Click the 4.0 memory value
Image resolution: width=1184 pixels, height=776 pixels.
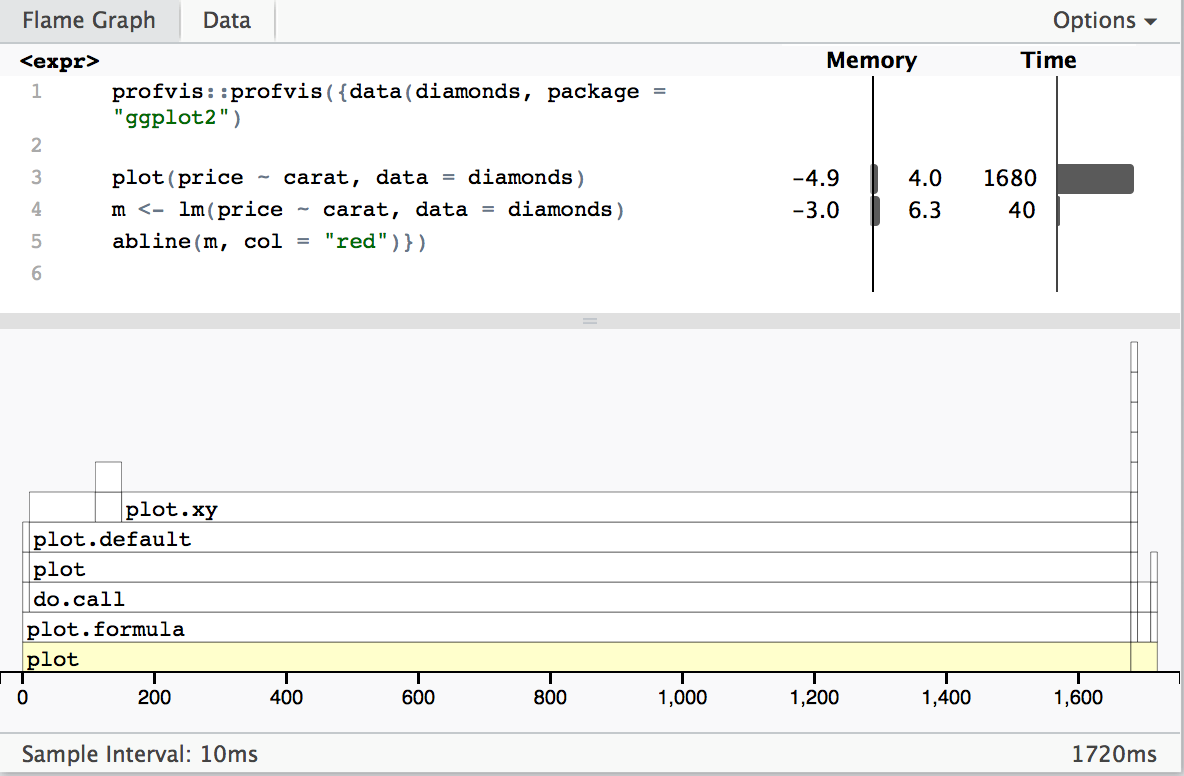point(924,178)
